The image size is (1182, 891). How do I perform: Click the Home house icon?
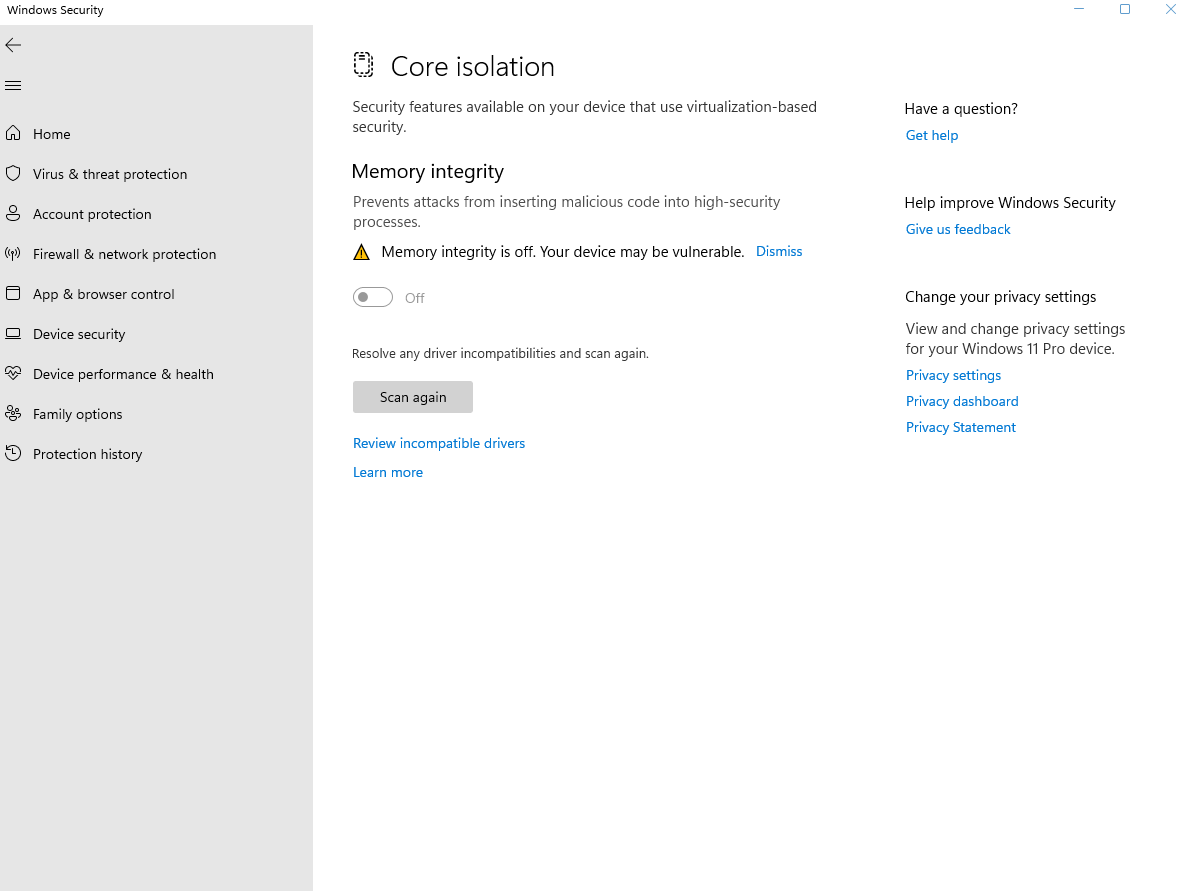tap(13, 134)
